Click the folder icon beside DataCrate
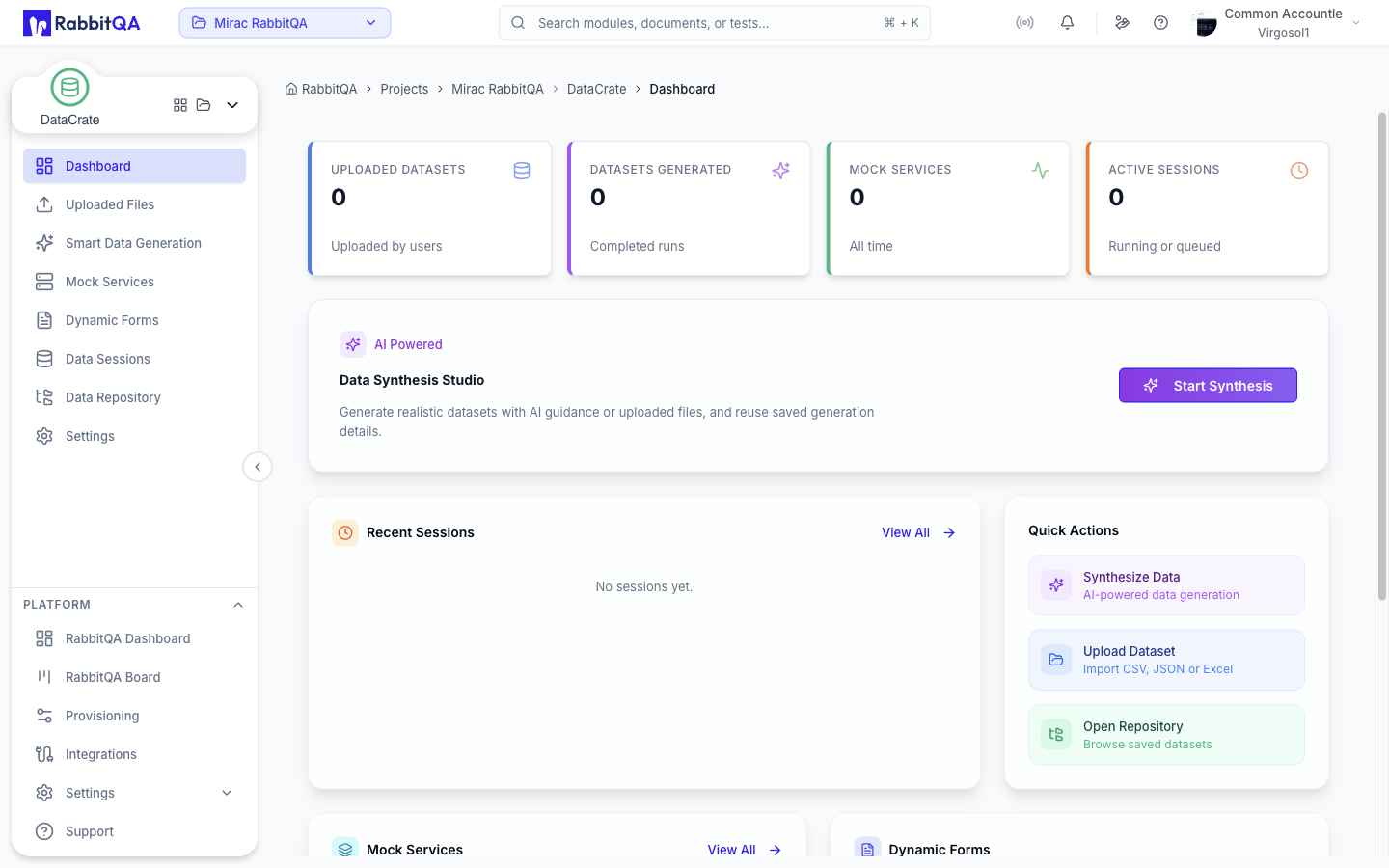The height and width of the screenshot is (868, 1389). (204, 105)
